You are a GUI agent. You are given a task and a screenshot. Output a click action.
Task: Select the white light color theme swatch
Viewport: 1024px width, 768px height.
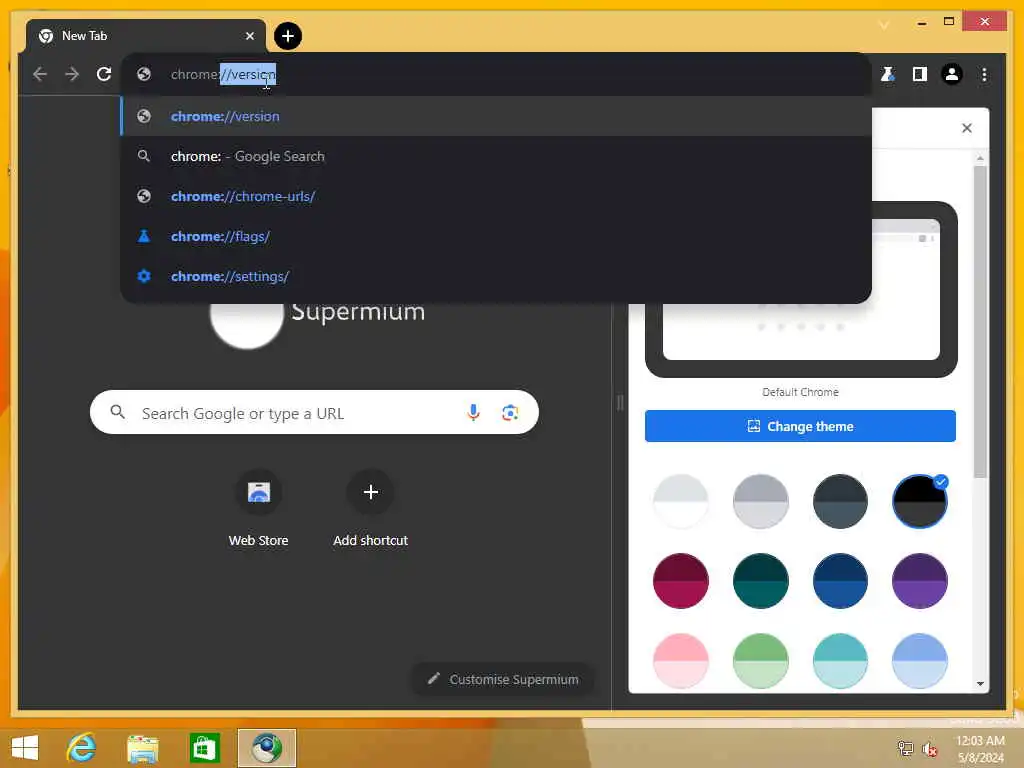[x=680, y=502]
